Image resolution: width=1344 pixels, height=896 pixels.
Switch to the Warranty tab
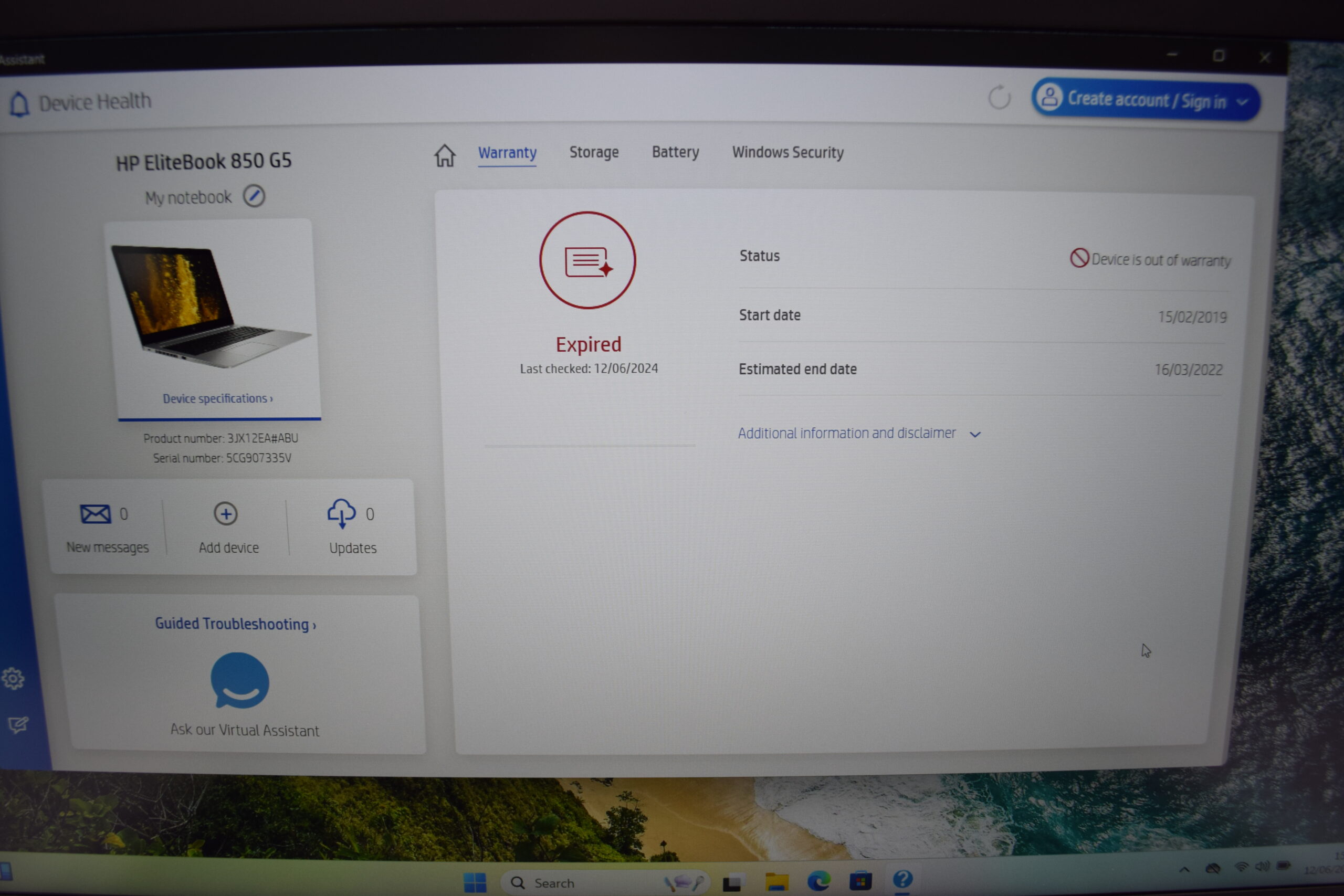pos(508,153)
